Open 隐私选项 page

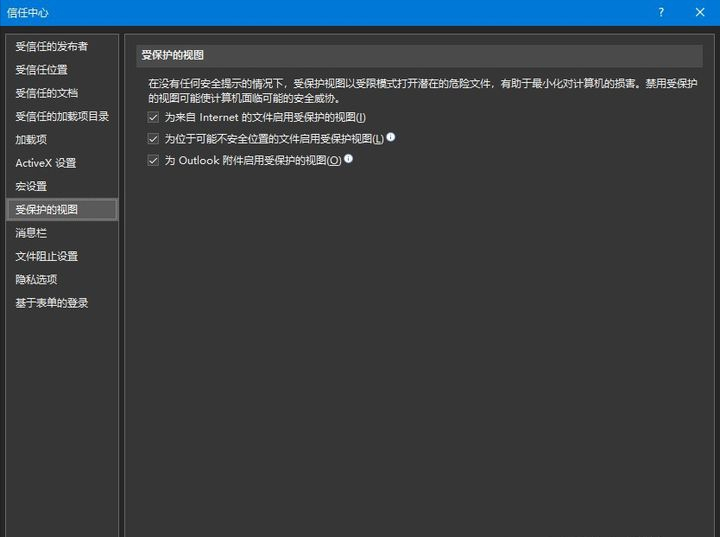[62, 279]
